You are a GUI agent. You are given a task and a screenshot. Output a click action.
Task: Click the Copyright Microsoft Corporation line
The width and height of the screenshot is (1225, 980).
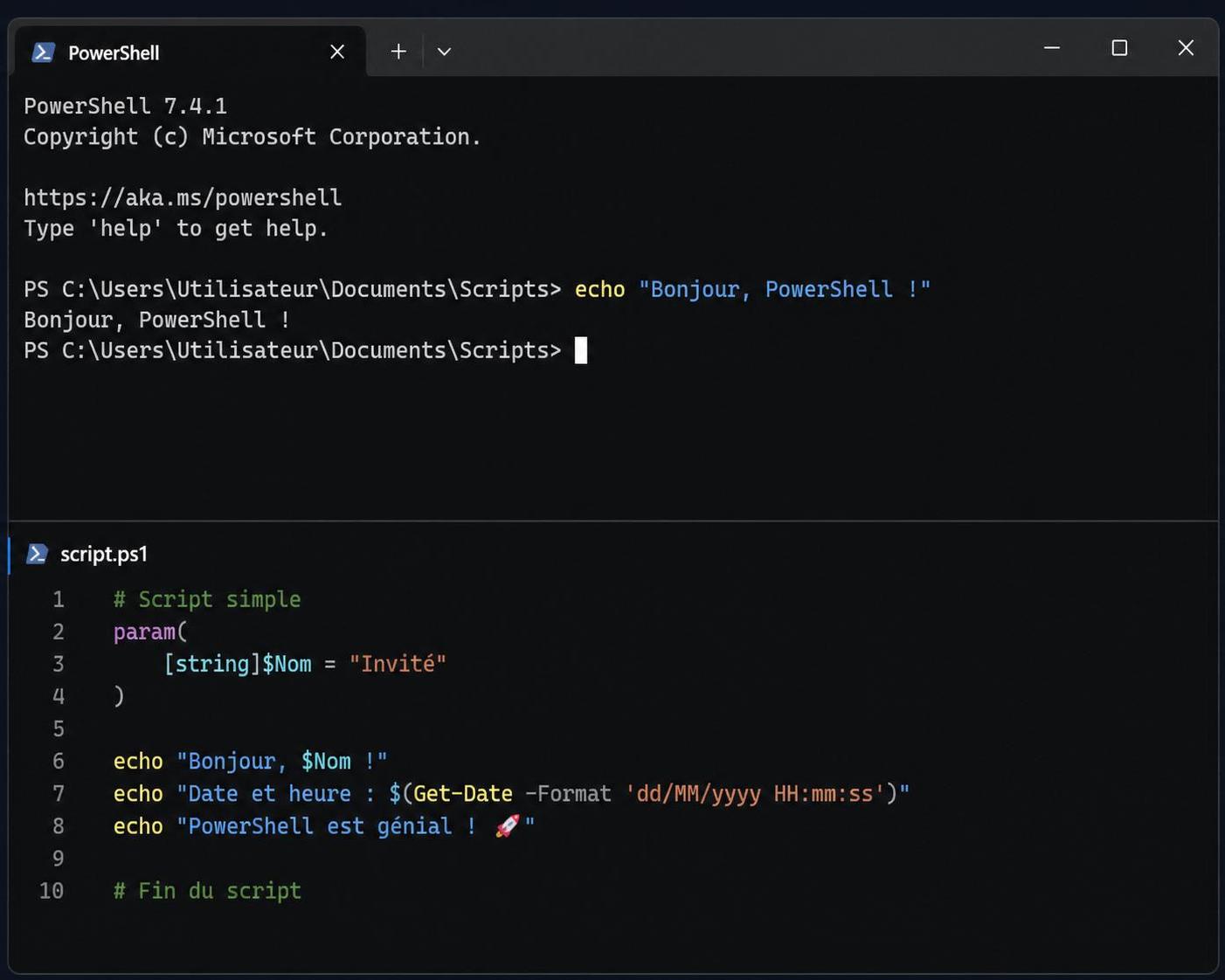tap(253, 137)
